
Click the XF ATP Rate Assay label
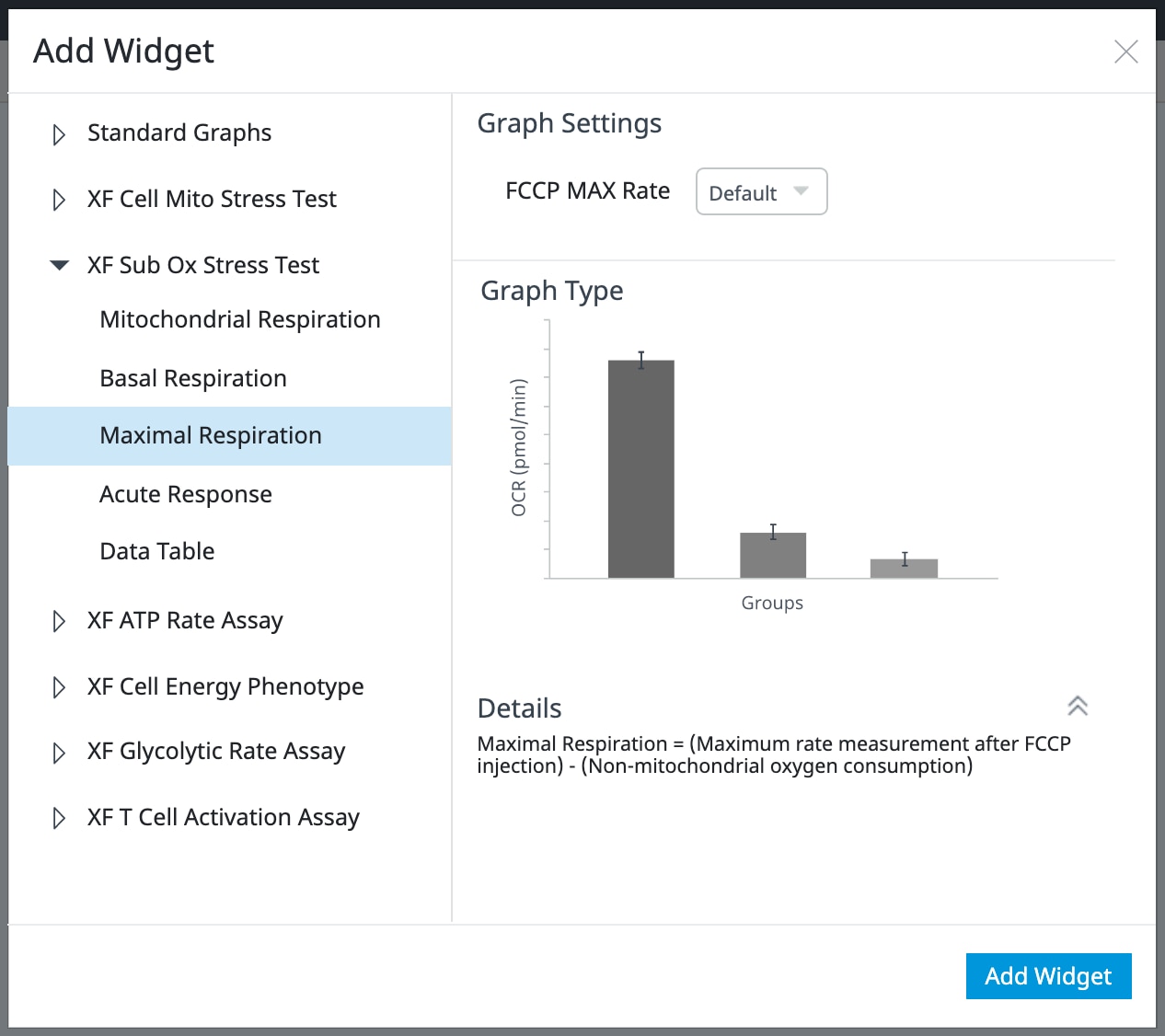point(185,620)
